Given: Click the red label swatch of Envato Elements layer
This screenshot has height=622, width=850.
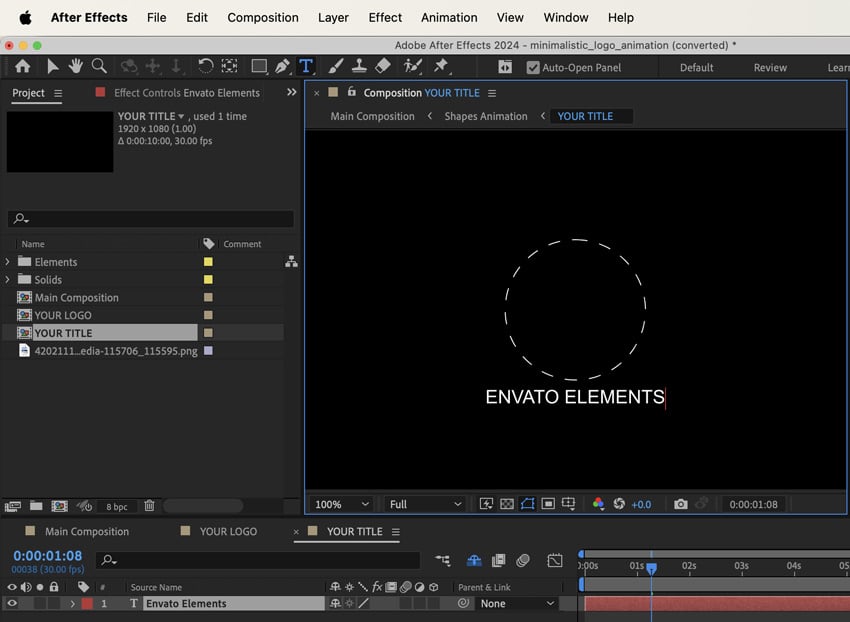Looking at the screenshot, I should tap(87, 604).
